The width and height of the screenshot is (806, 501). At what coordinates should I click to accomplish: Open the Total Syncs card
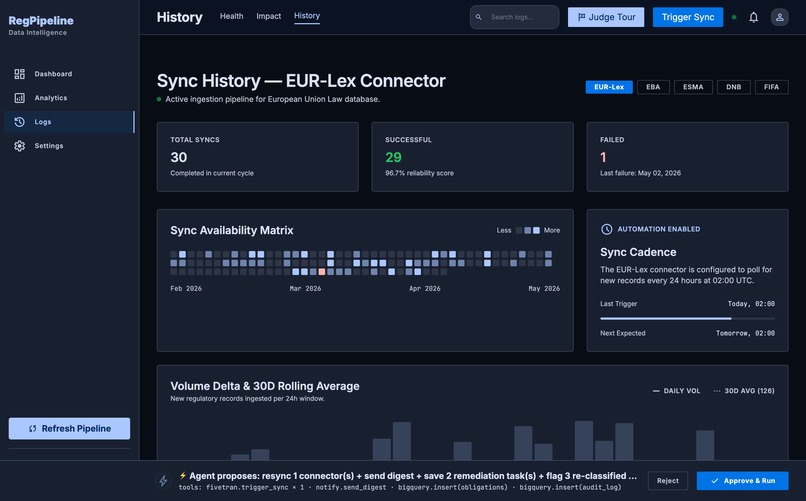(x=258, y=157)
